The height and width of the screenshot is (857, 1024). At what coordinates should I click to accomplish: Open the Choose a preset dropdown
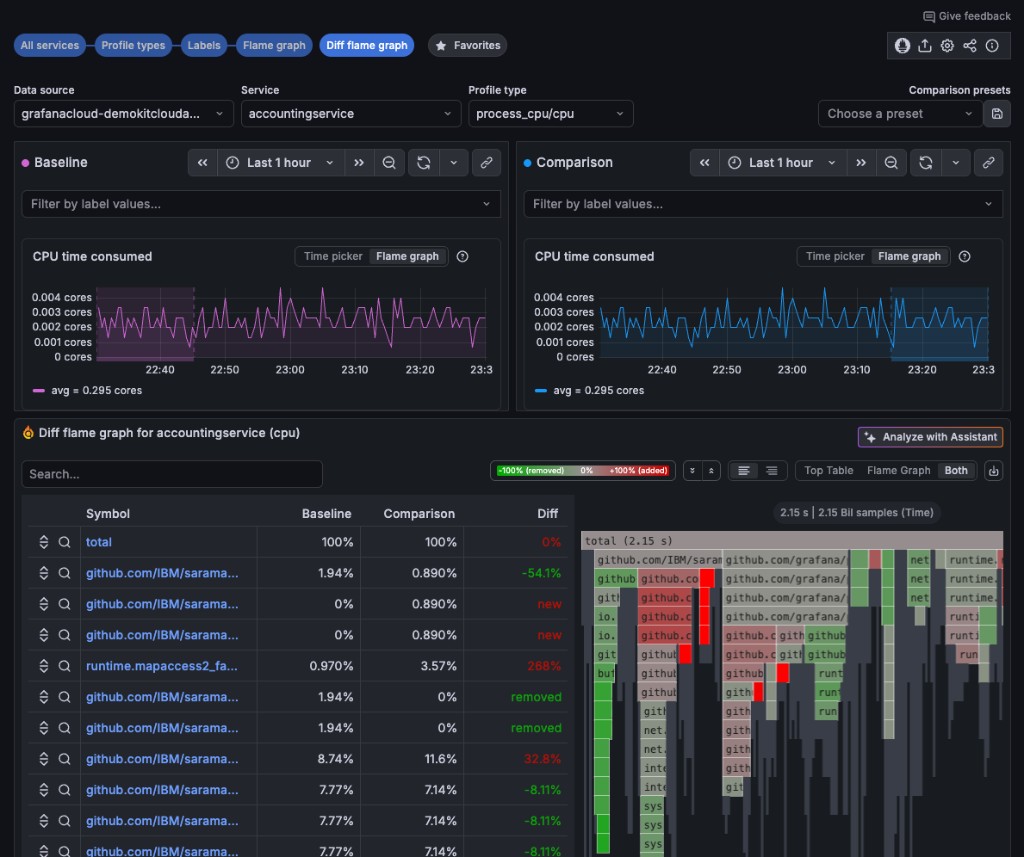pyautogui.click(x=899, y=114)
